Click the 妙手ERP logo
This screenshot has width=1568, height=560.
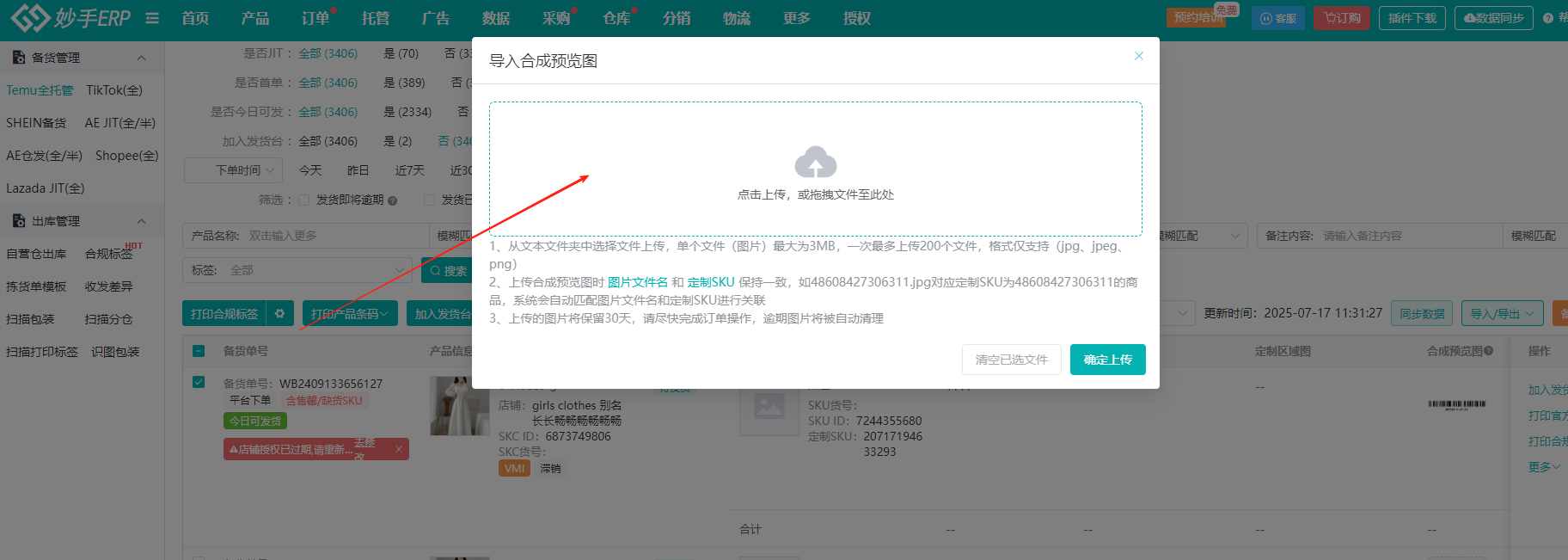(70, 17)
